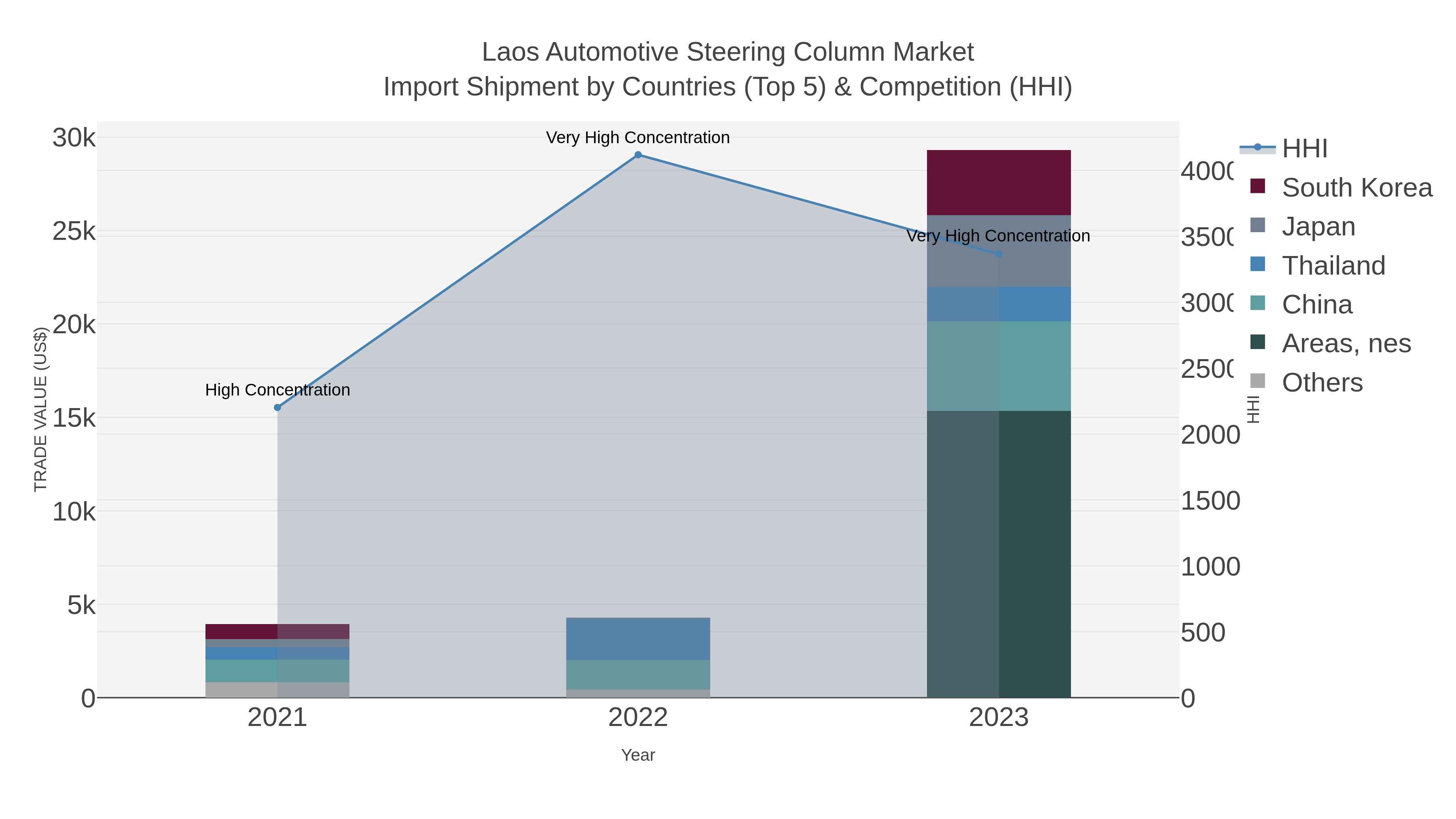Toggle the Others legend label

click(x=1322, y=383)
